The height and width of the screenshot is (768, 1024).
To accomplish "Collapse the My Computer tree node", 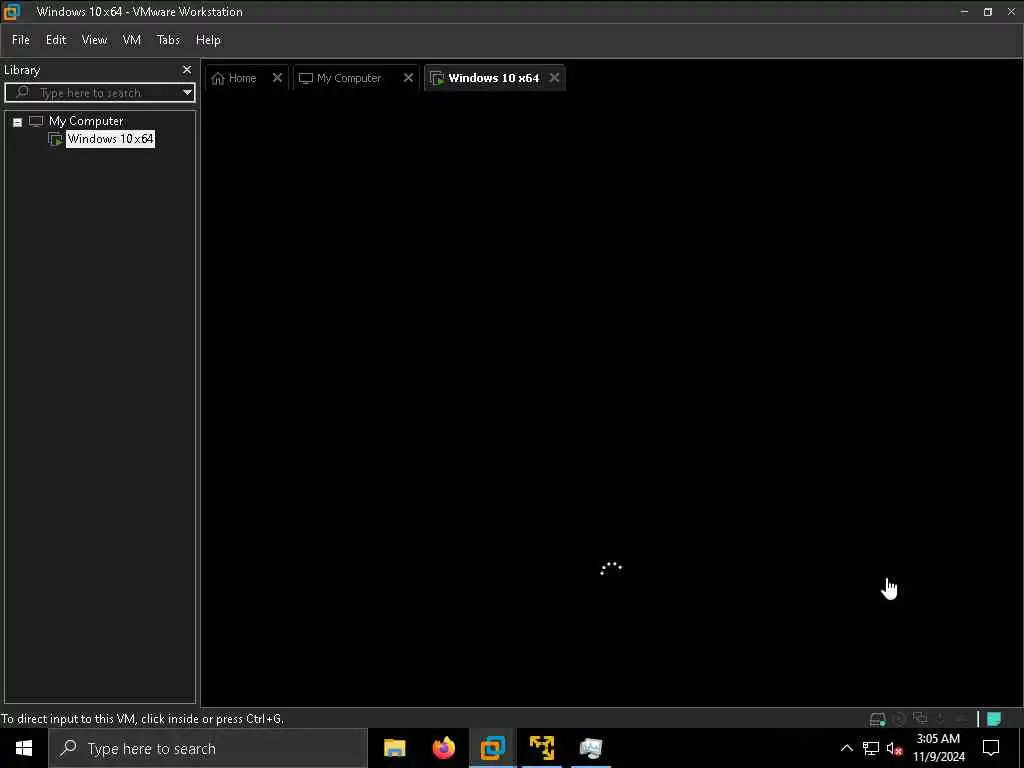I will click(x=18, y=122).
